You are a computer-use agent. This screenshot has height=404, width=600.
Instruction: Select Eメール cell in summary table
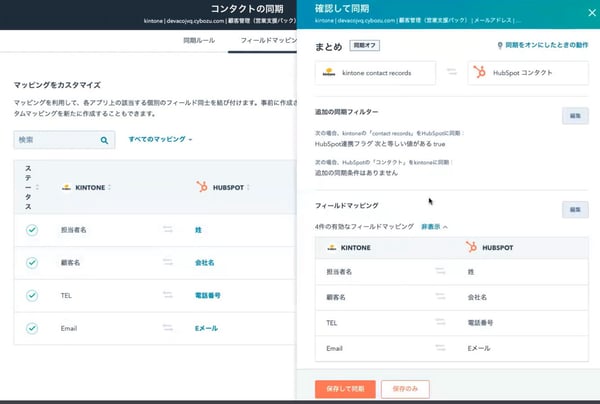[479, 349]
